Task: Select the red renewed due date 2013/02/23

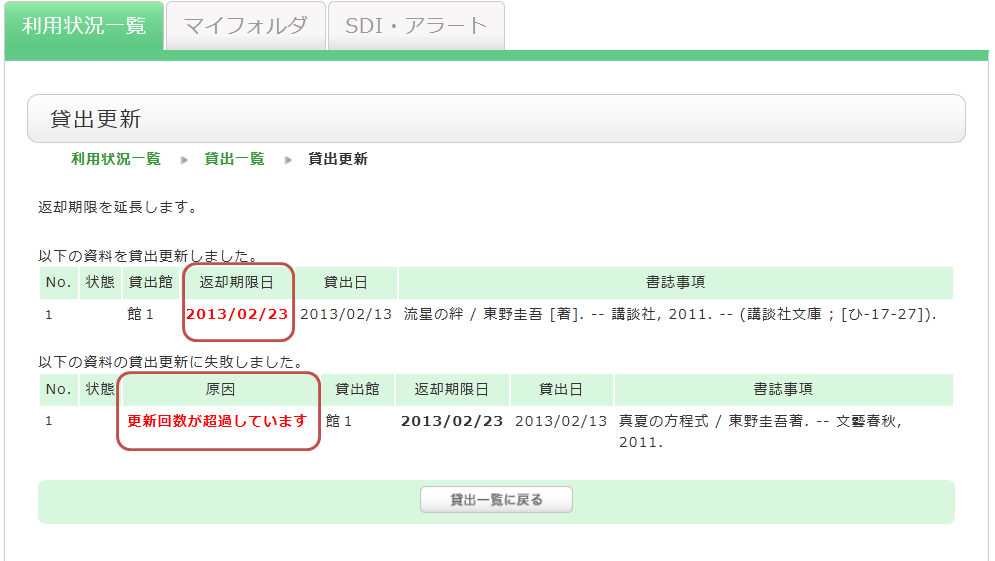Action: 237,314
